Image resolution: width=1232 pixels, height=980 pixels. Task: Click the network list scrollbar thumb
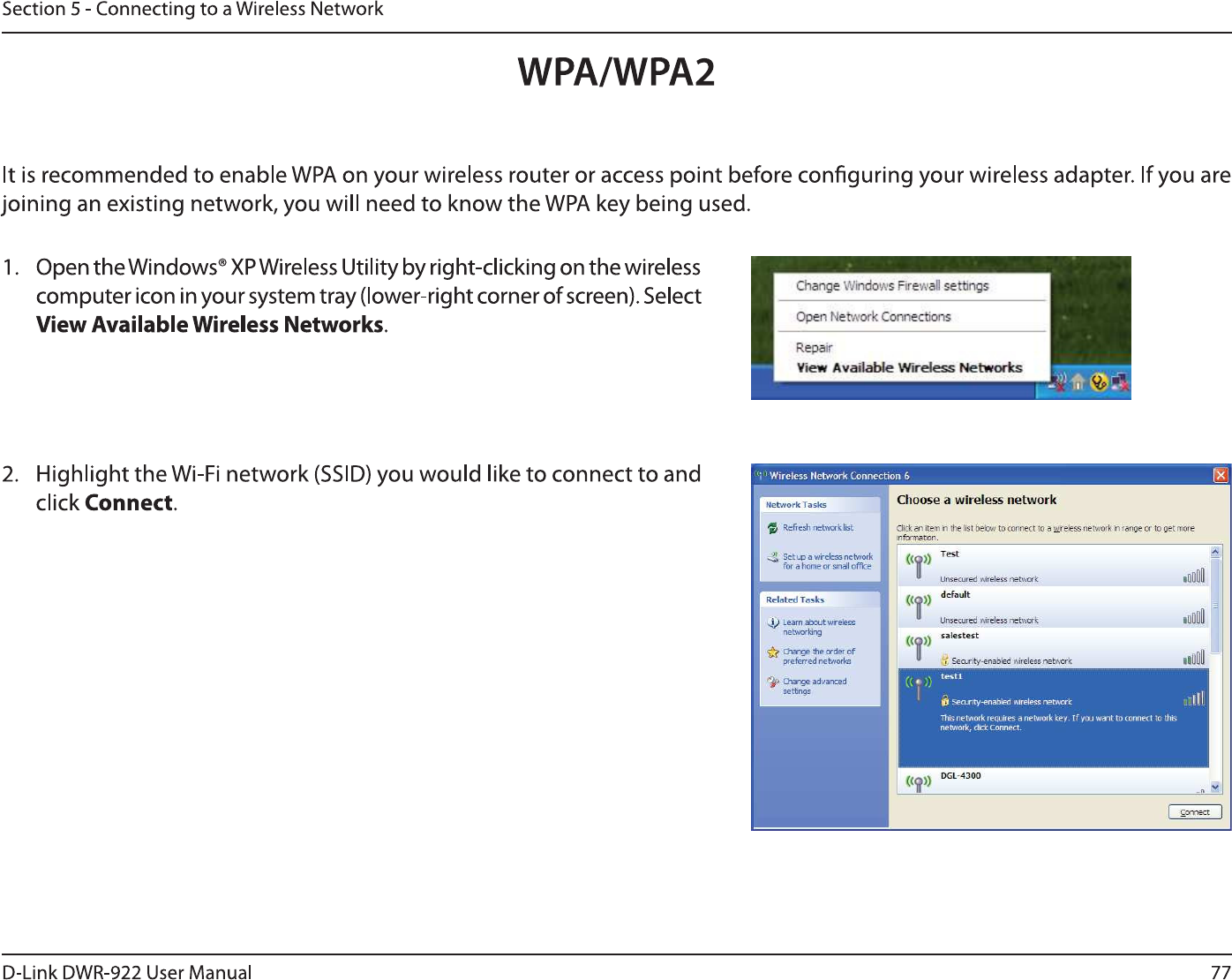pos(1215,606)
